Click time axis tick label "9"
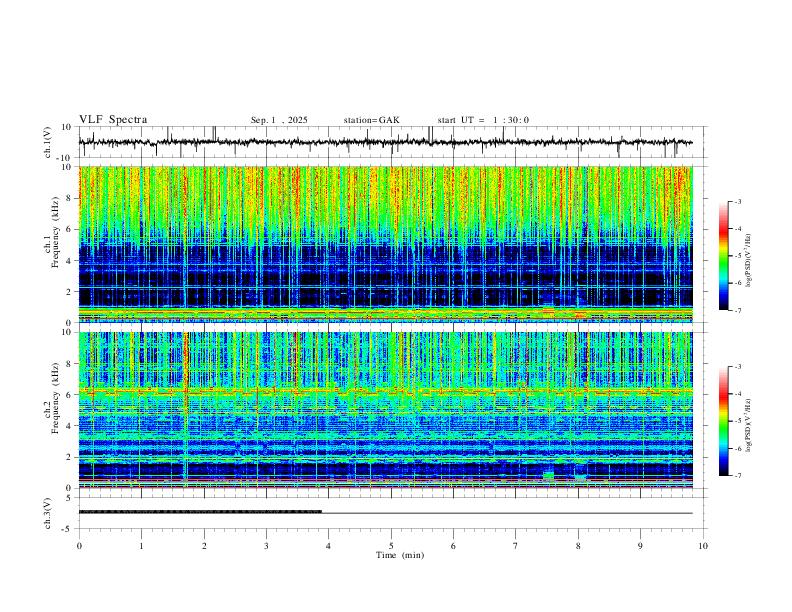The width and height of the screenshot is (792, 612). [x=640, y=546]
